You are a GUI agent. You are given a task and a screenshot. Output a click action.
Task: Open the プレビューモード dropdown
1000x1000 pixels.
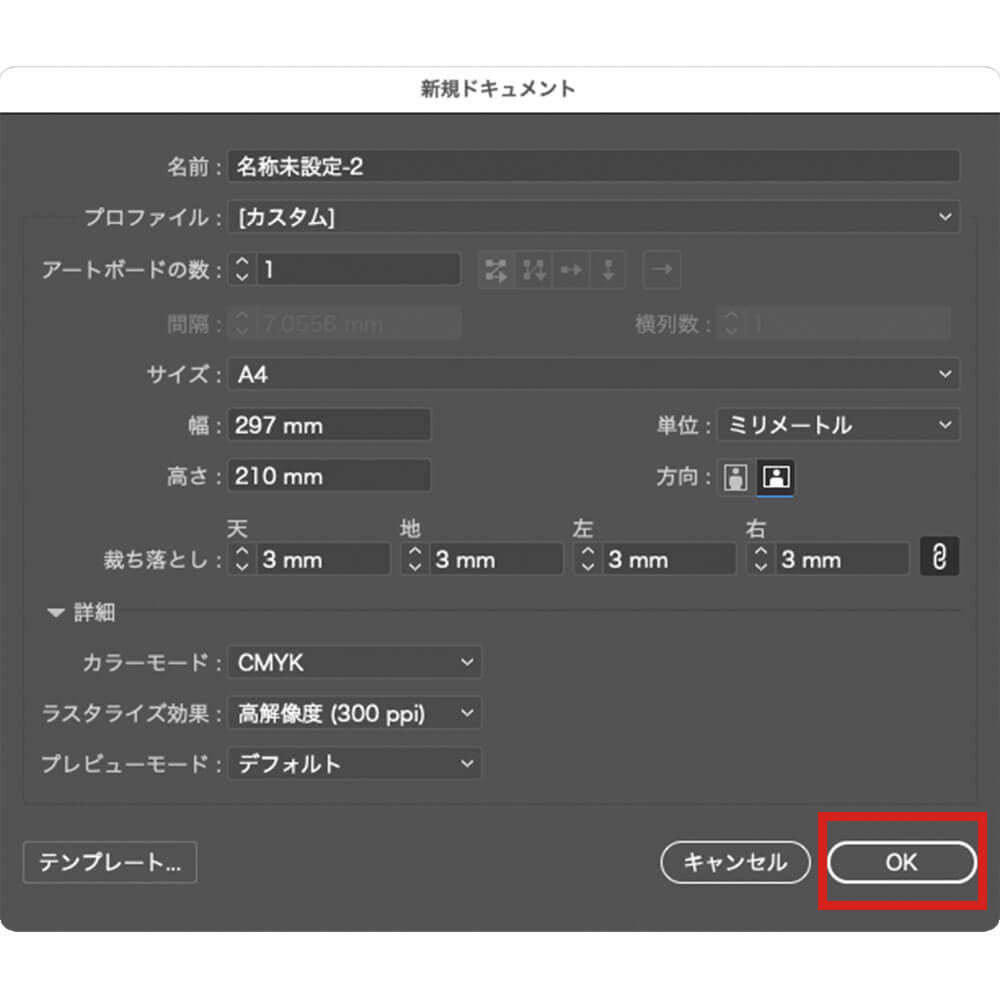coord(354,764)
